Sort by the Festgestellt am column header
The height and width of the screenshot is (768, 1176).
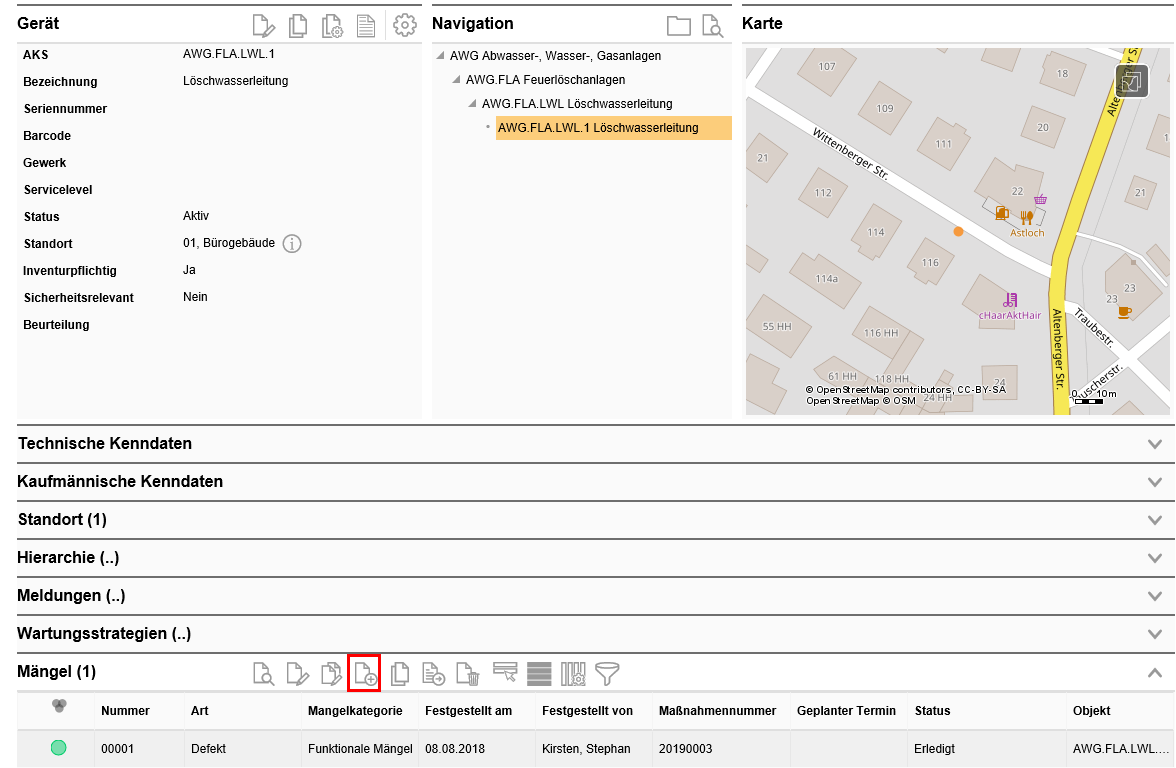[x=468, y=711]
